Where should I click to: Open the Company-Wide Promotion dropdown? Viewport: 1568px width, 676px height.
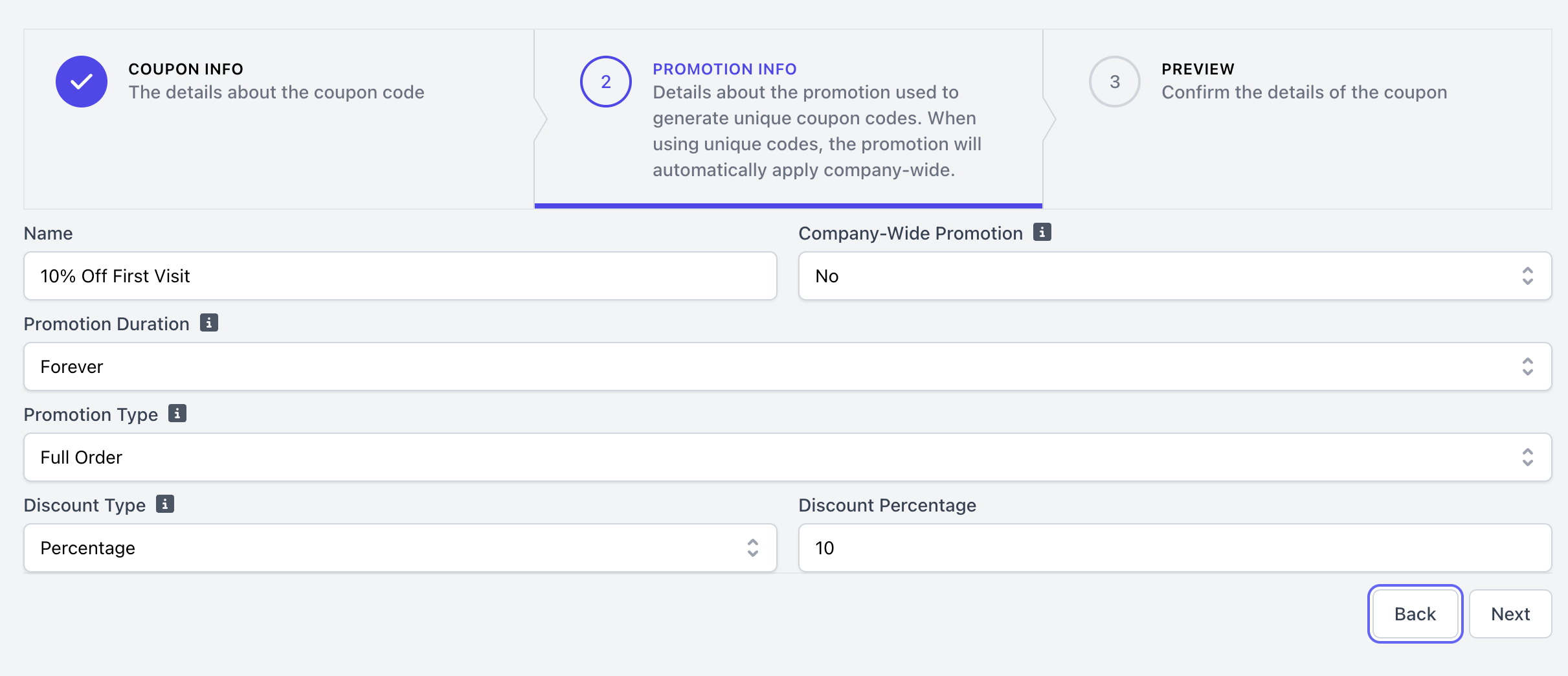click(x=1174, y=276)
